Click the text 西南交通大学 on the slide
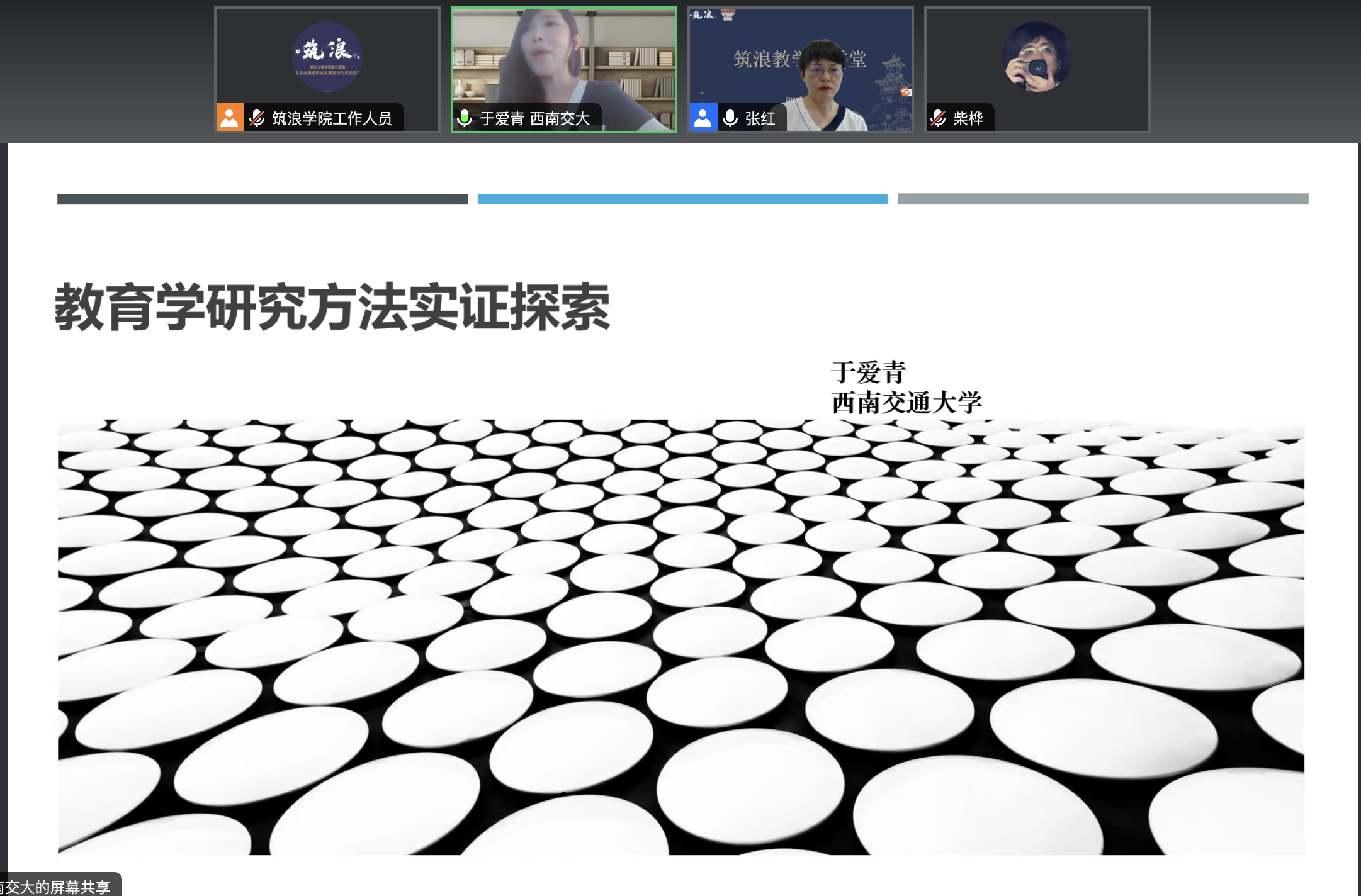Screen dimensions: 1361x896 [x=906, y=403]
